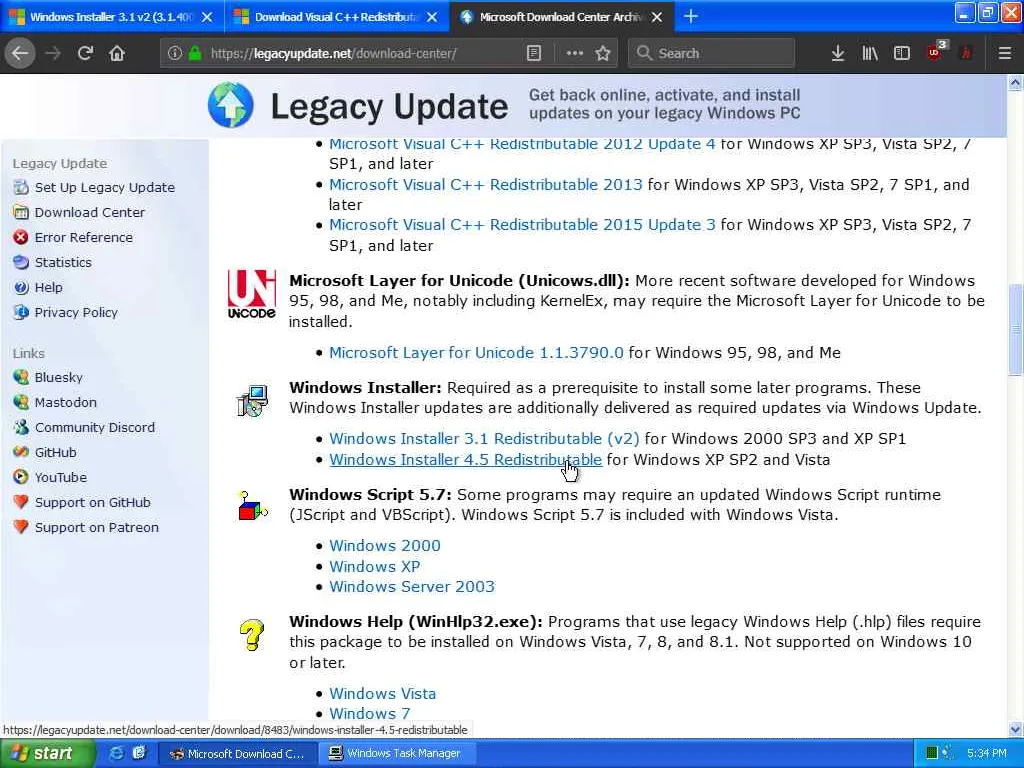This screenshot has width=1024, height=768.
Task: Open Windows Vista WinHlp32 link
Action: 382,694
